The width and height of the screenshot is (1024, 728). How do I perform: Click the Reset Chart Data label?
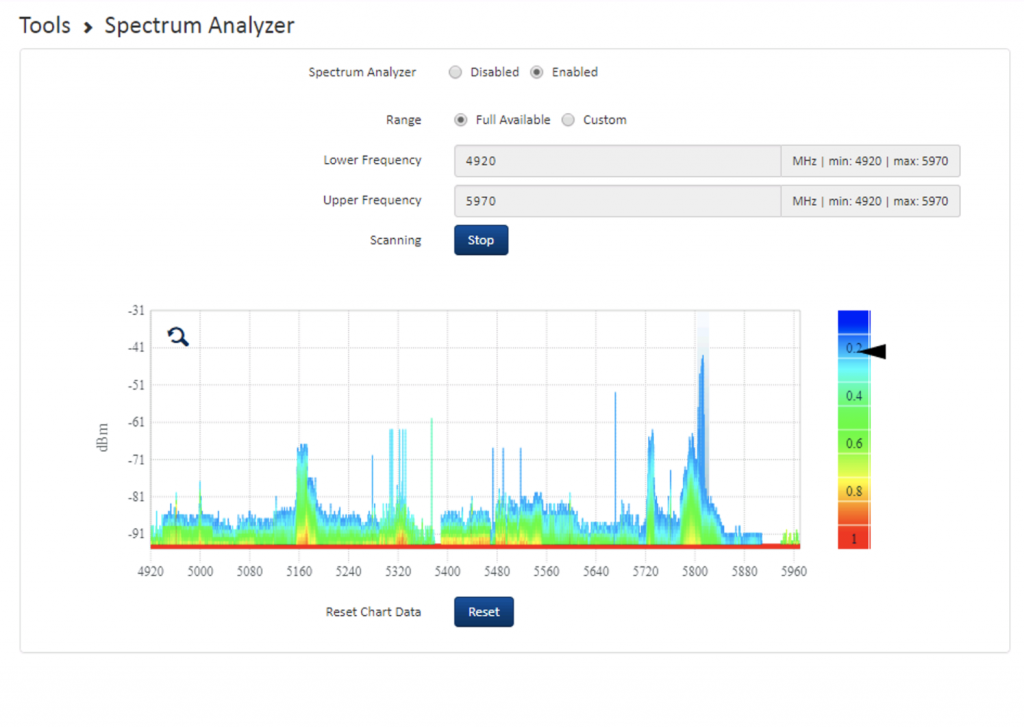[374, 612]
